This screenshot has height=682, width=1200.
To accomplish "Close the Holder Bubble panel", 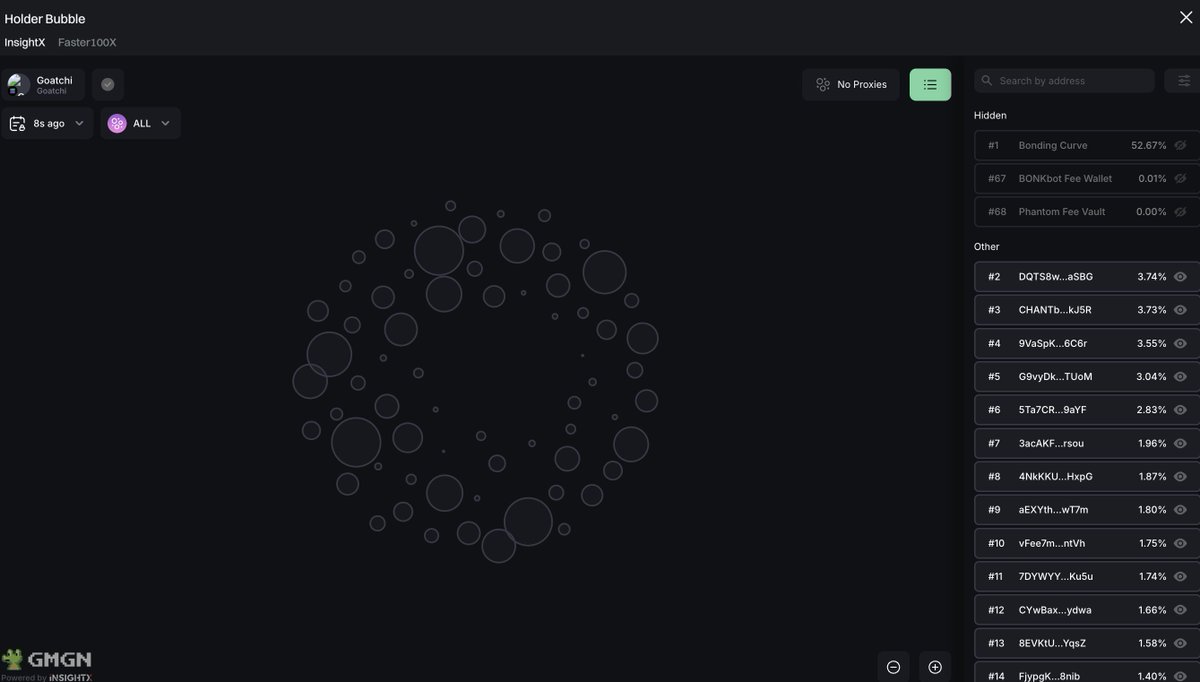I will (x=1186, y=16).
